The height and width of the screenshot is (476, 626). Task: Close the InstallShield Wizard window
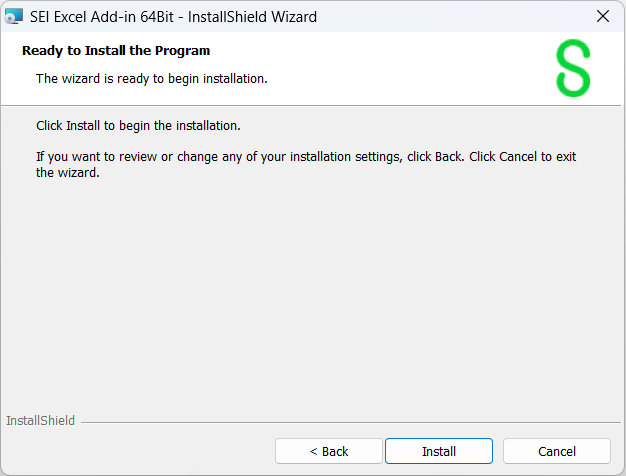click(602, 16)
